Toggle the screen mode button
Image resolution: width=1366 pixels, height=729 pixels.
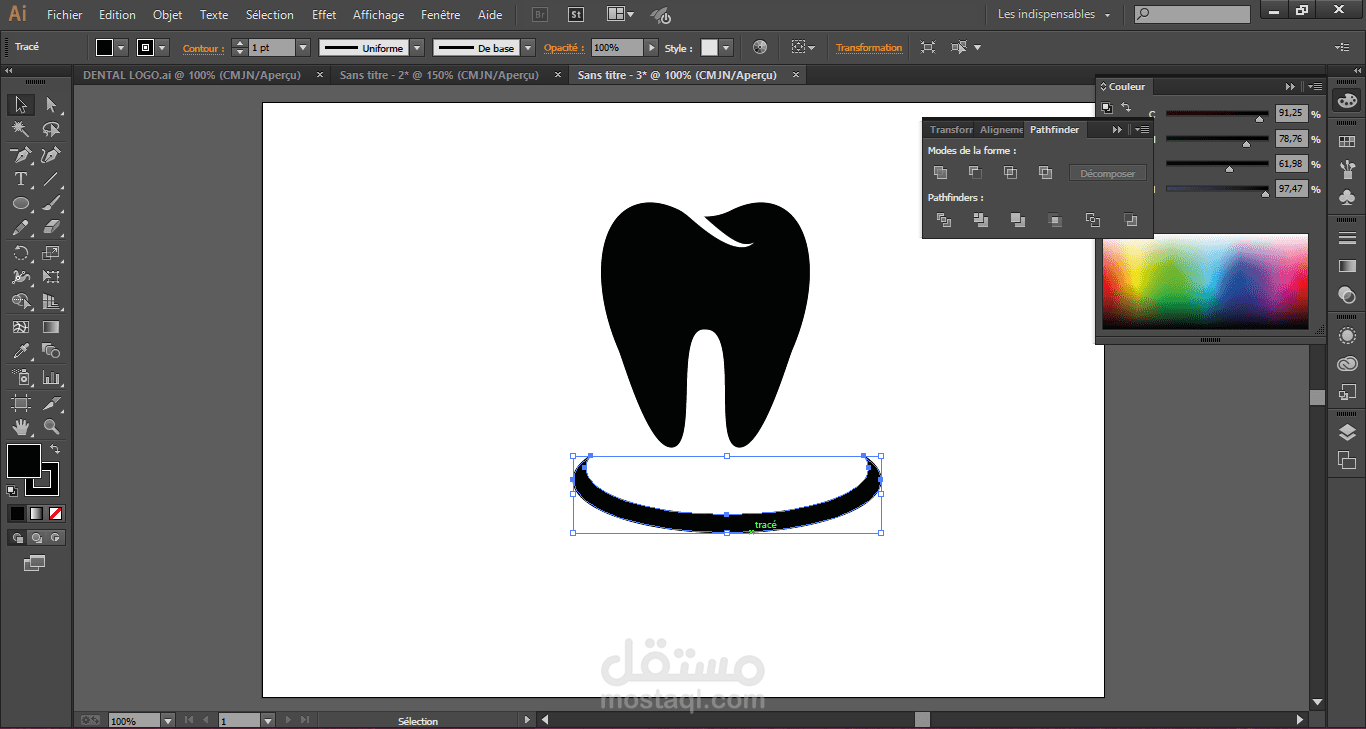(35, 564)
